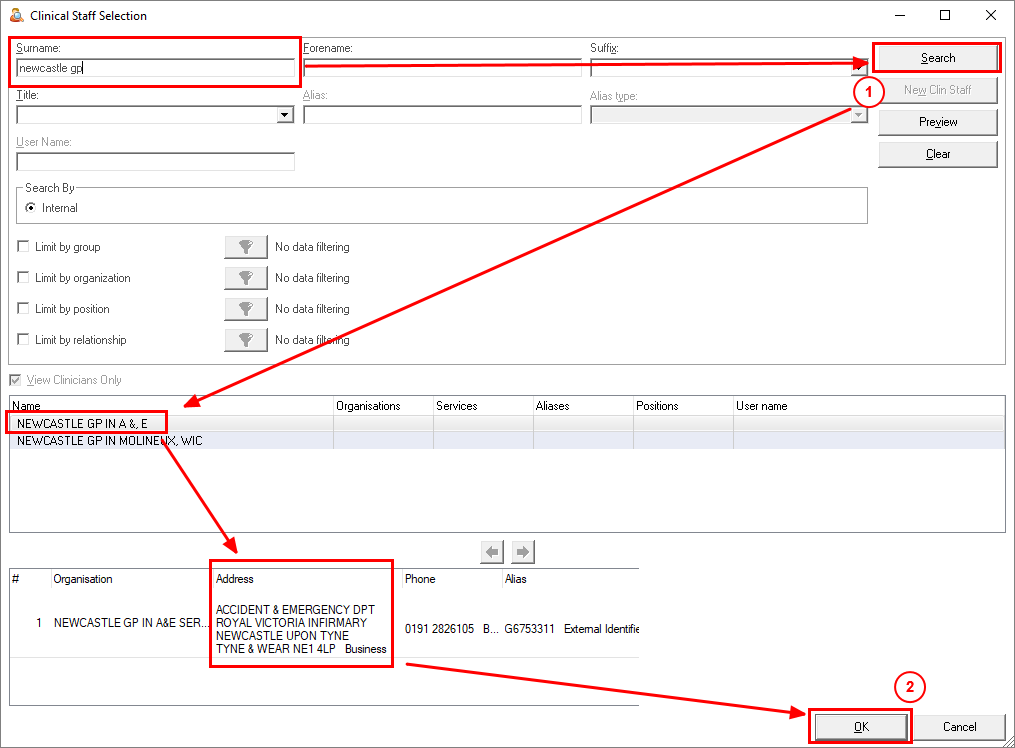Check the Limit by position checkbox
1015x748 pixels.
click(x=24, y=309)
